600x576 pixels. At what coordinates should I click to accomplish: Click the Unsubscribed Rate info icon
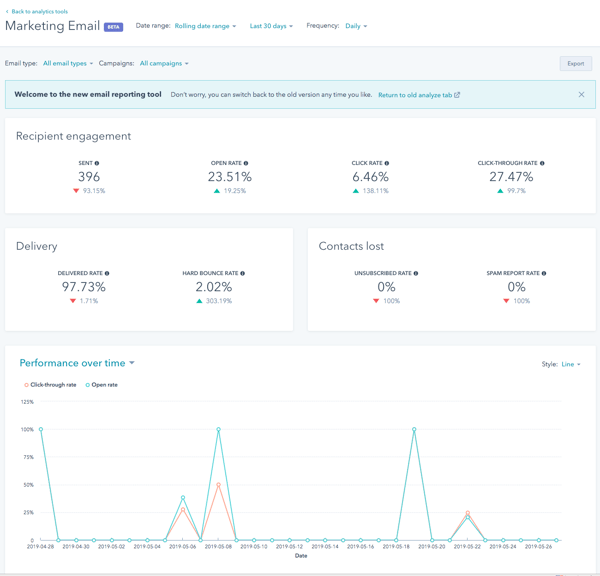pyautogui.click(x=416, y=273)
